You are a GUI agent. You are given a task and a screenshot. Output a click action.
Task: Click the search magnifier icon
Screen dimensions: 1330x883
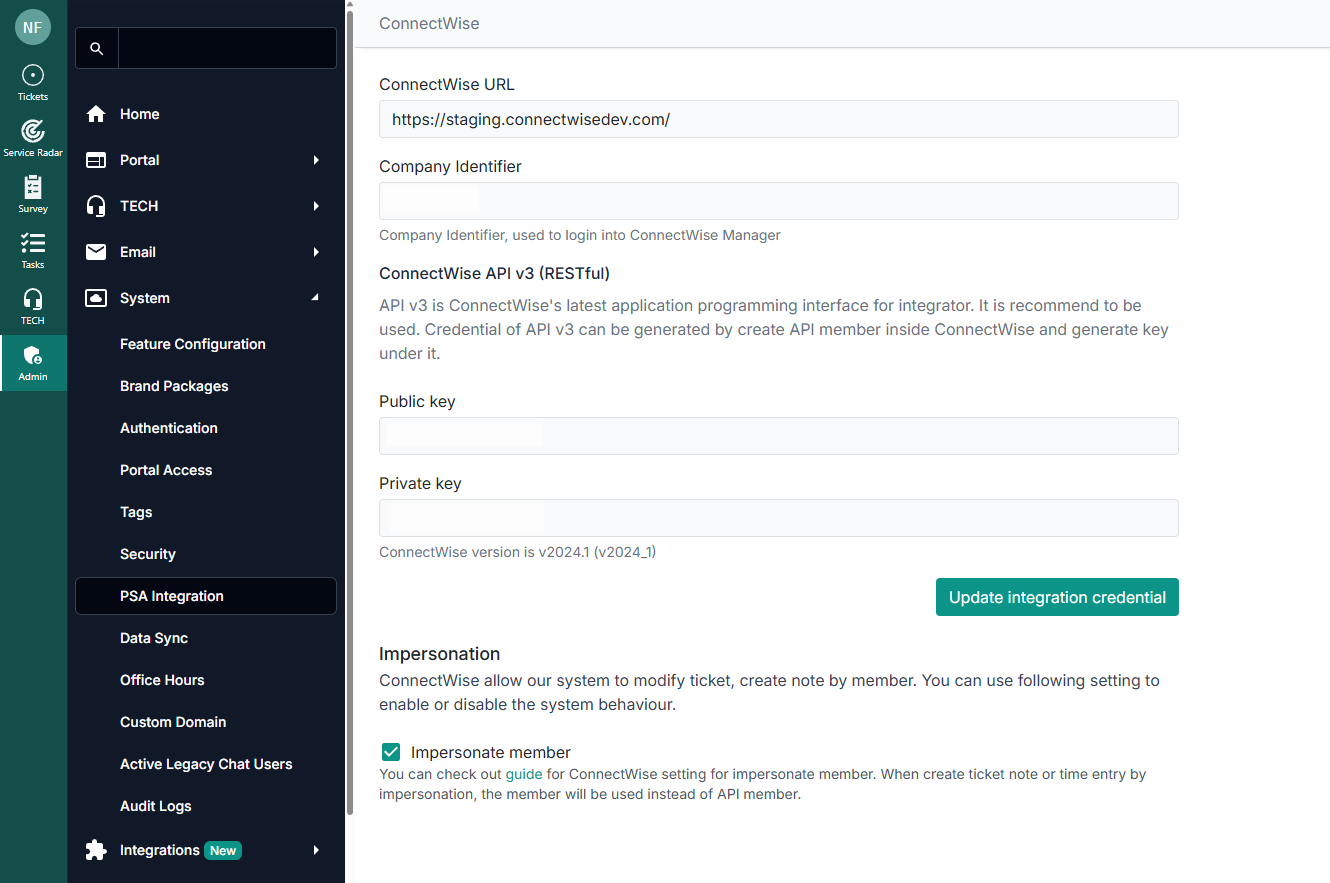(x=97, y=48)
